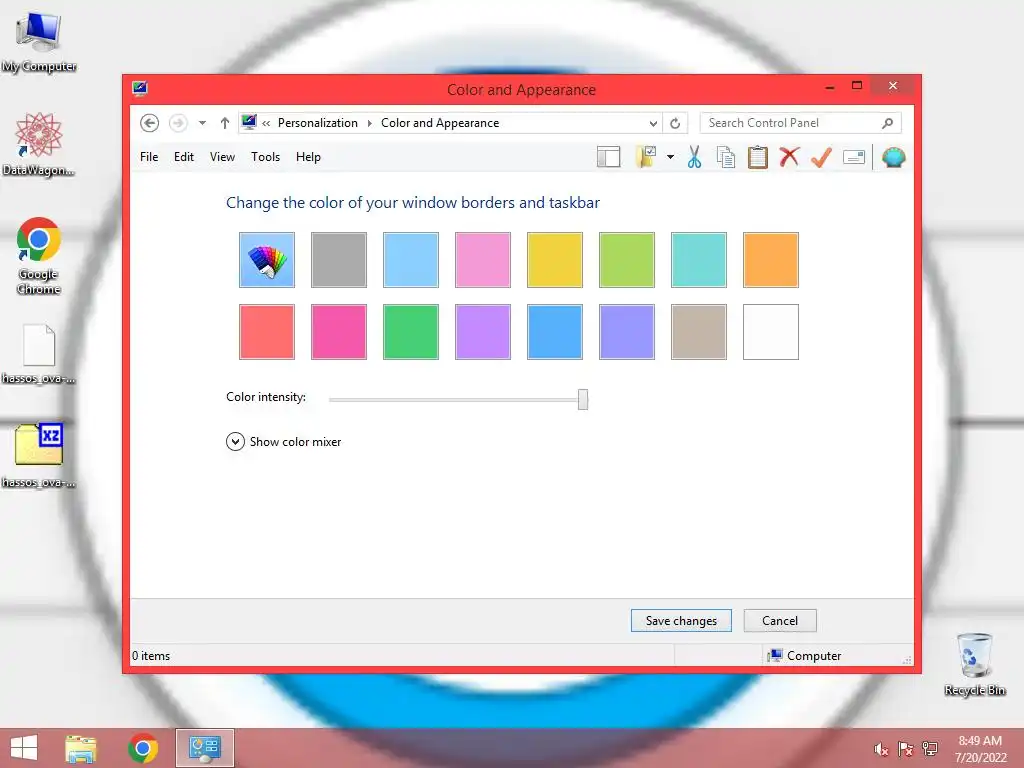
Task: Open dropdown arrow beside folder options icon
Action: (x=671, y=157)
